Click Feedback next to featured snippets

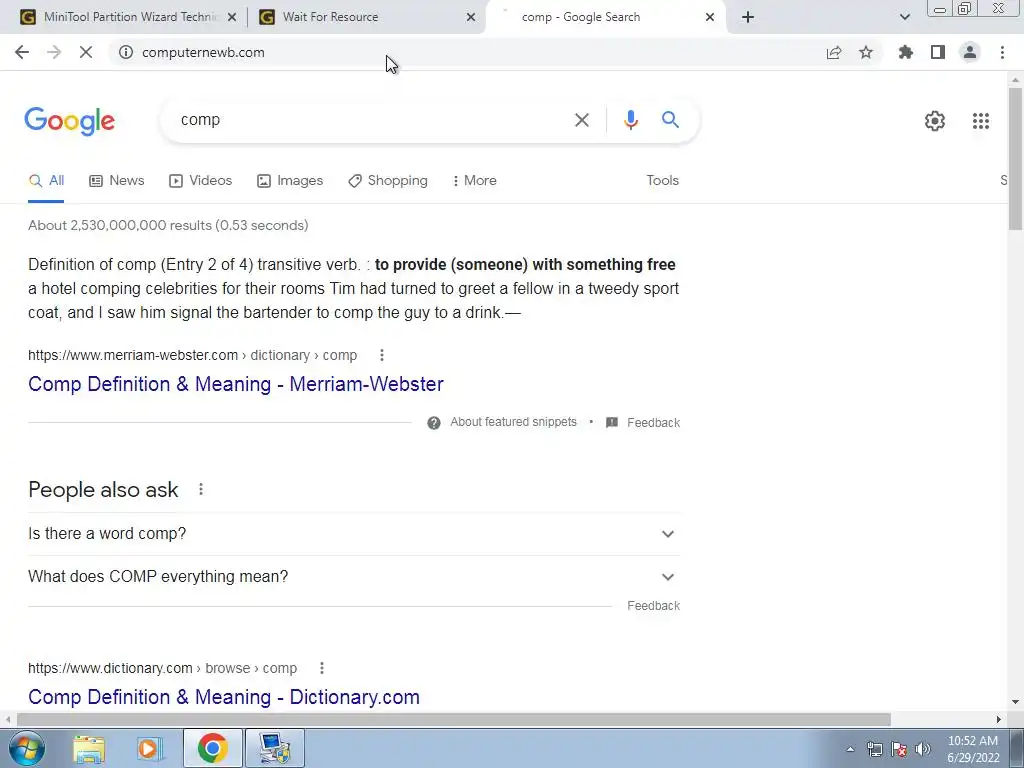(653, 423)
